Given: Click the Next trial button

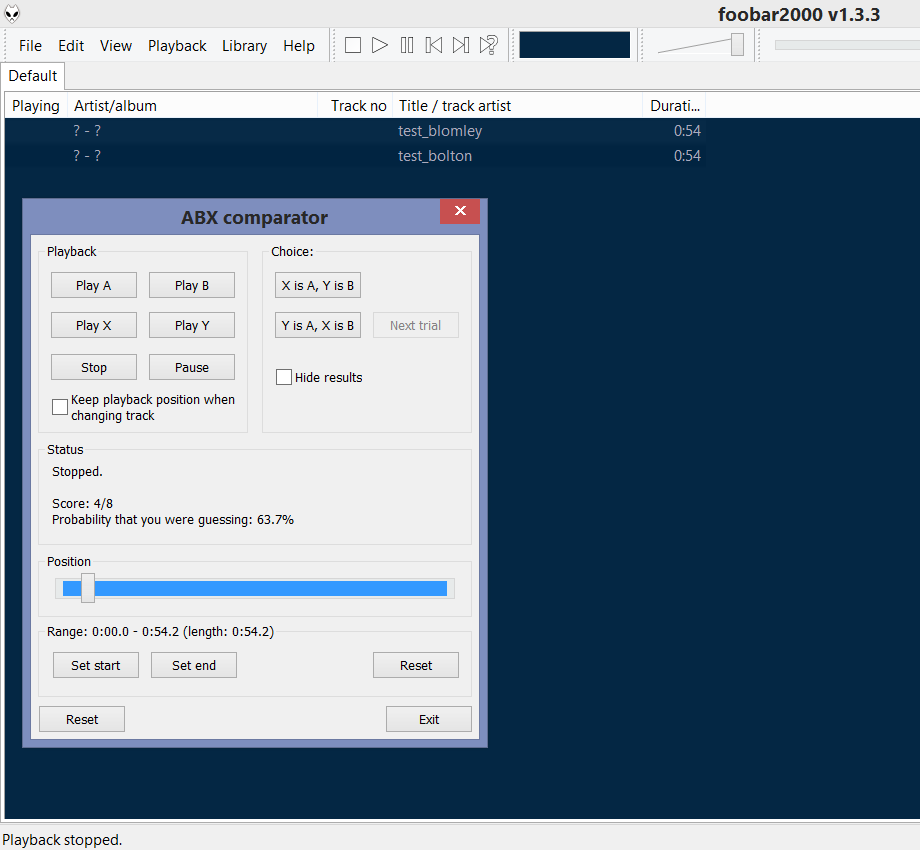Looking at the screenshot, I should [x=415, y=325].
